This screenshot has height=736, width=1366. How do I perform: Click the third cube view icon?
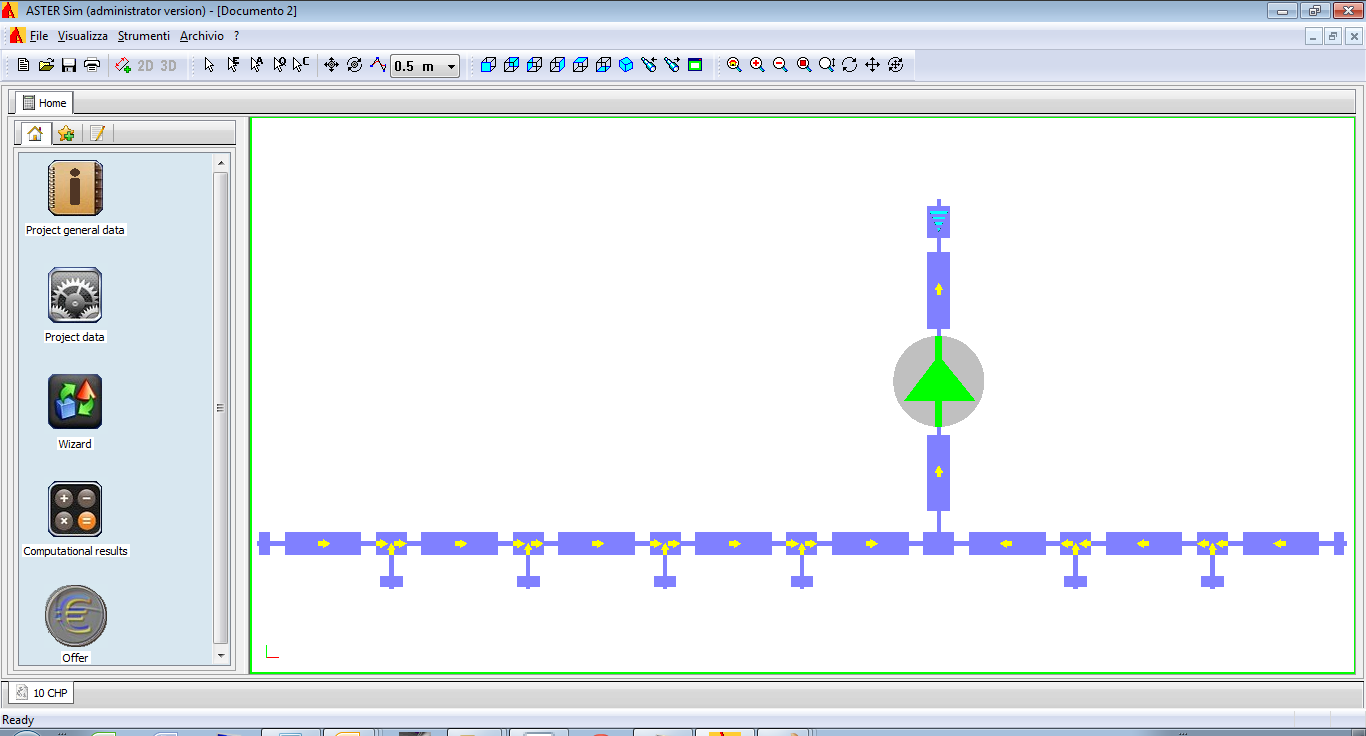[x=534, y=65]
